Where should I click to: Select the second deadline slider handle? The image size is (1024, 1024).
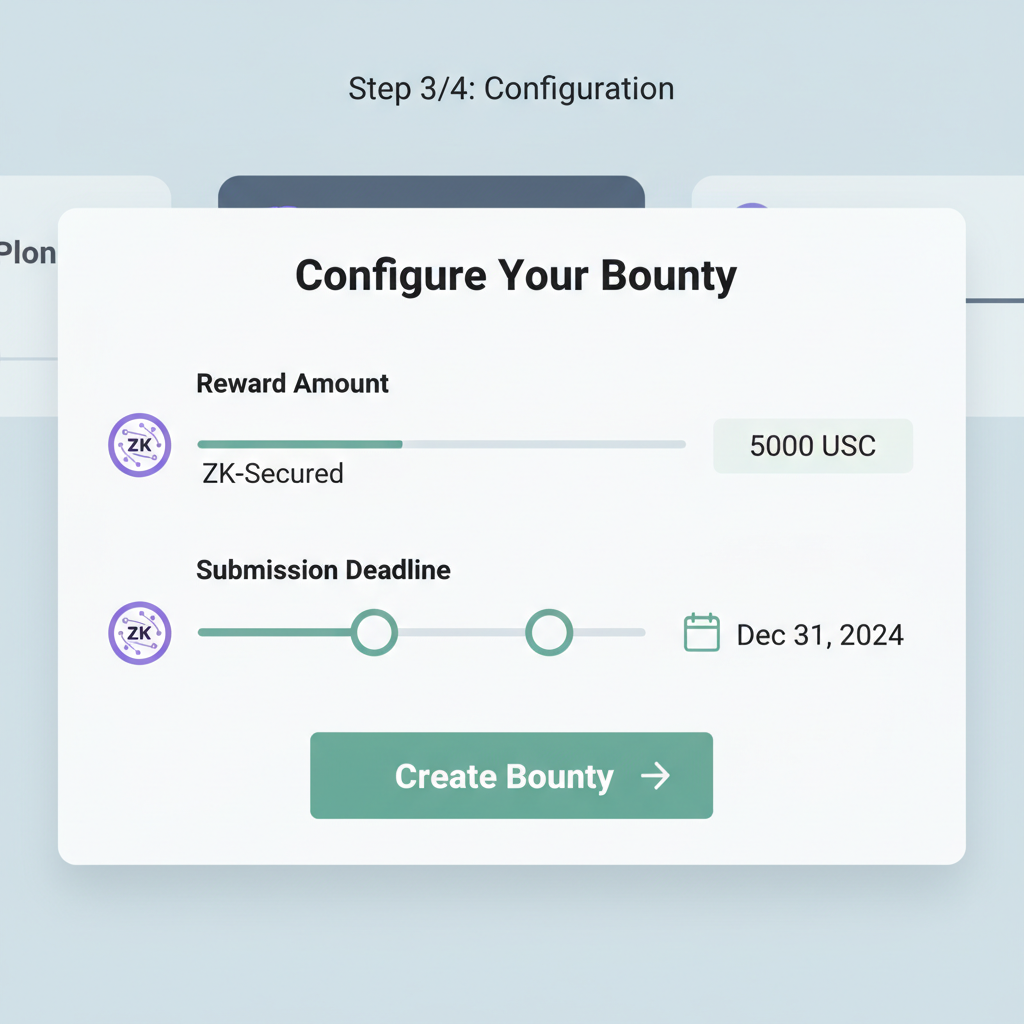point(548,632)
